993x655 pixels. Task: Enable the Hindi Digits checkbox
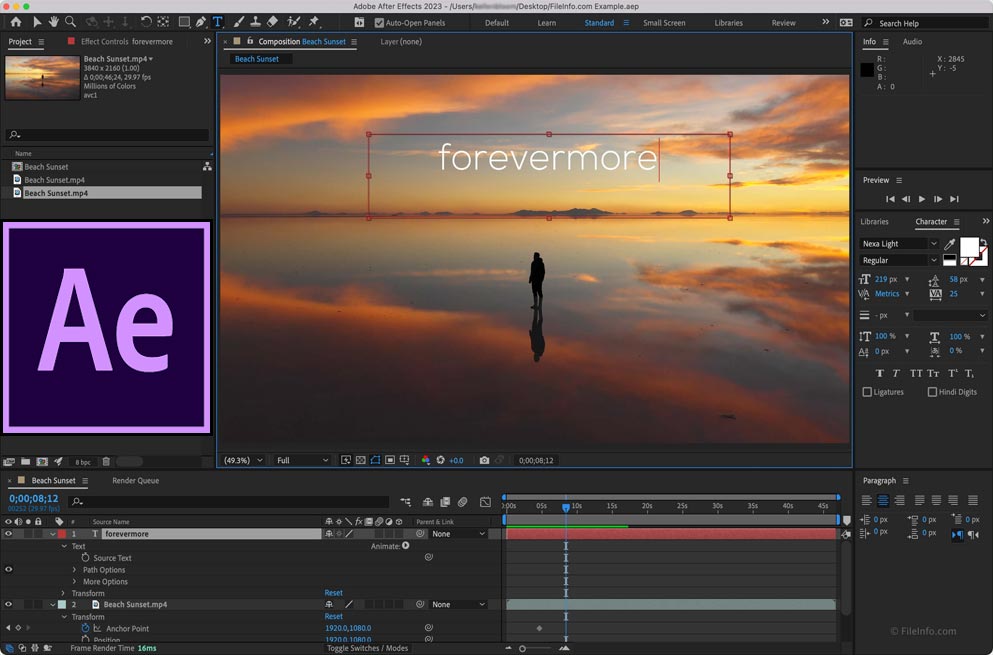pyautogui.click(x=932, y=392)
